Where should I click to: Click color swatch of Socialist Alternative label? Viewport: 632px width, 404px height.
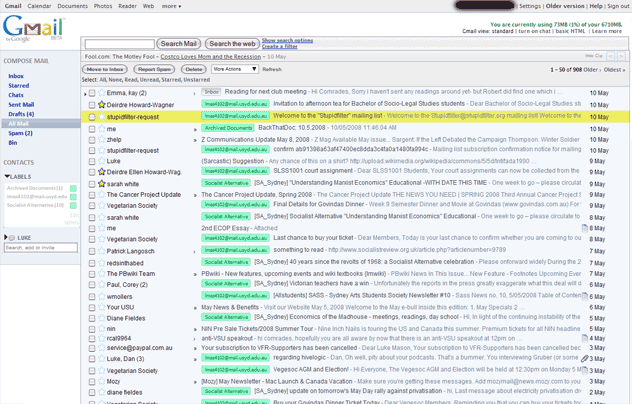coord(73,206)
